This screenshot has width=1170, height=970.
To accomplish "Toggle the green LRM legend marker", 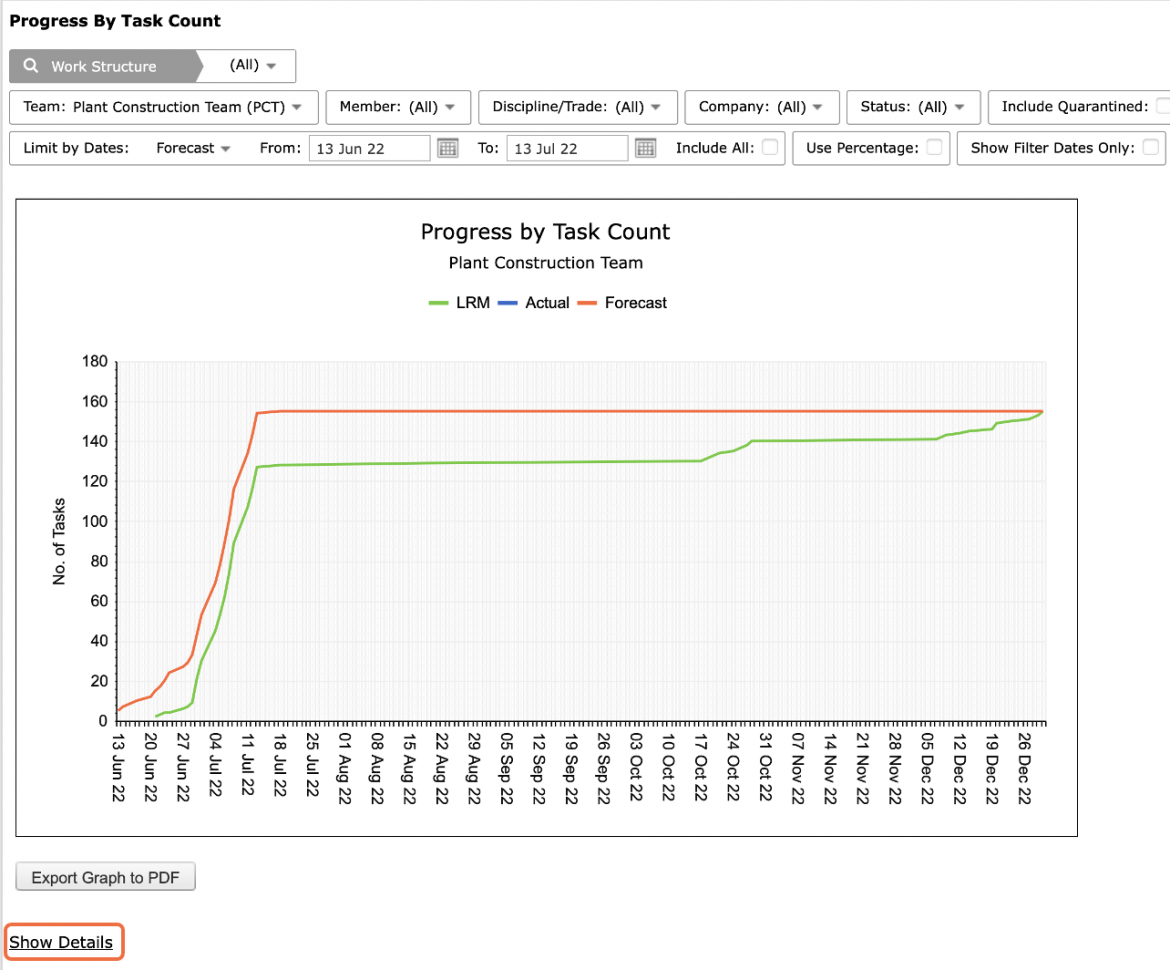I will 438,303.
